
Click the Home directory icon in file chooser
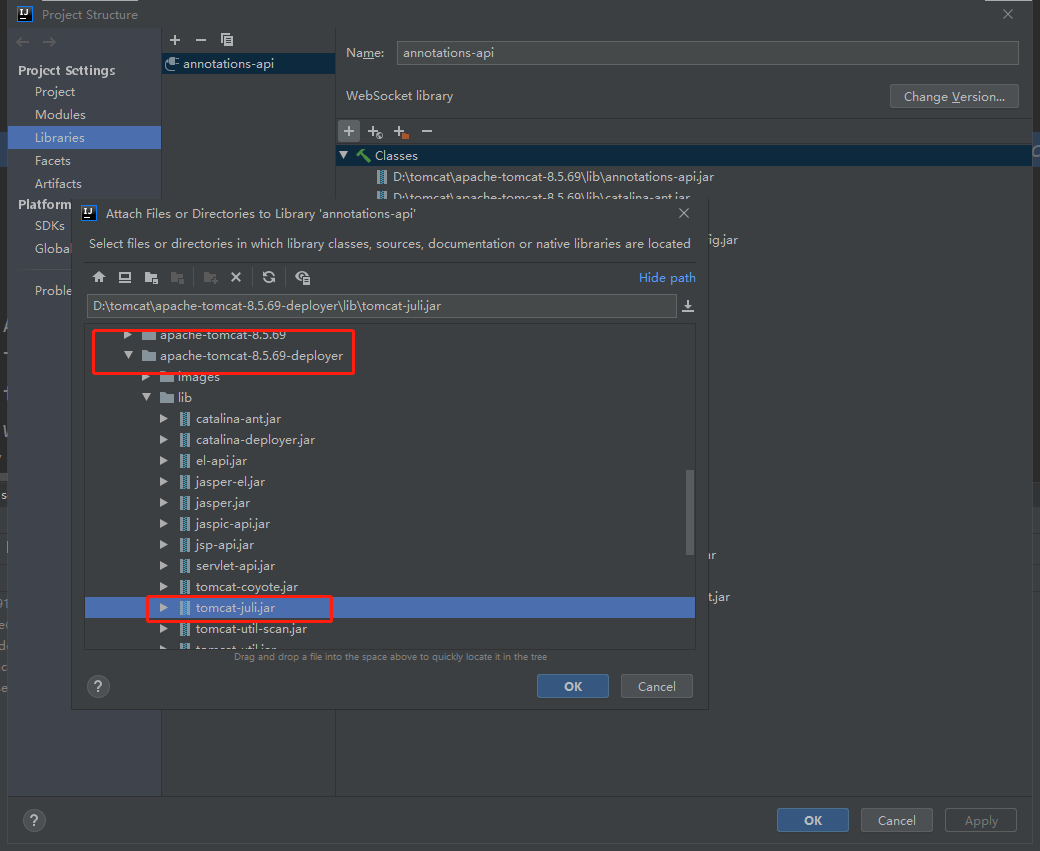click(x=99, y=277)
